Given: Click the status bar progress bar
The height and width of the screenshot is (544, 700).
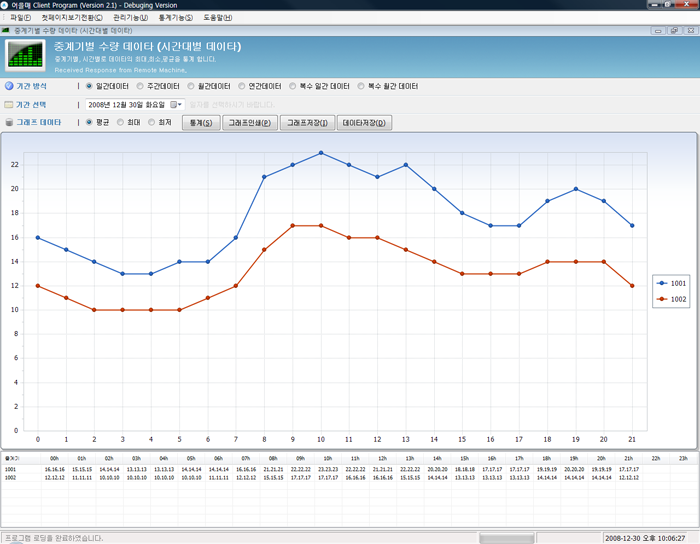Looking at the screenshot, I should click(506, 538).
